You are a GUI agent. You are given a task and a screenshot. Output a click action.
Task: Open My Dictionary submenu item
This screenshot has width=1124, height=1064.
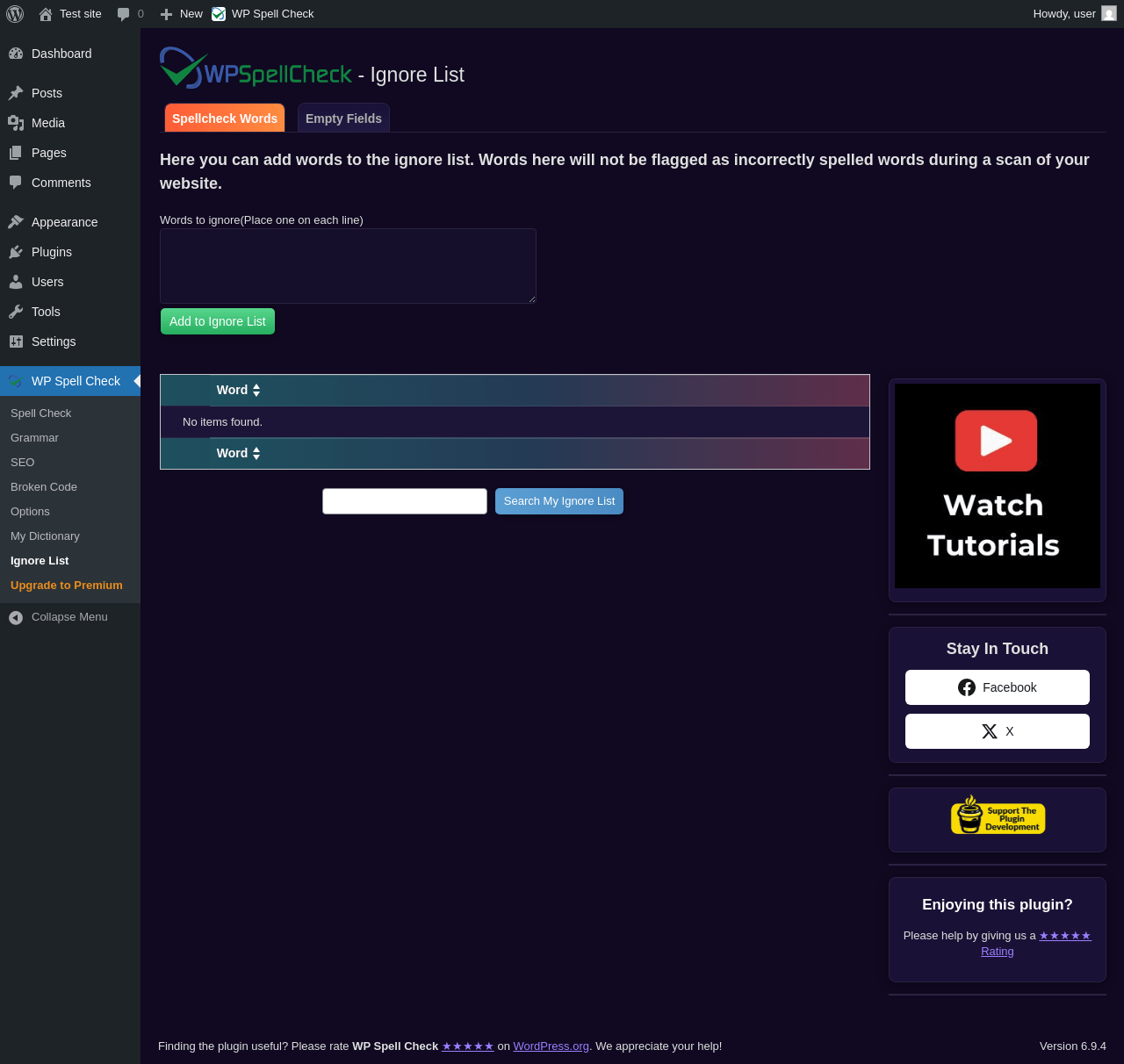45,536
